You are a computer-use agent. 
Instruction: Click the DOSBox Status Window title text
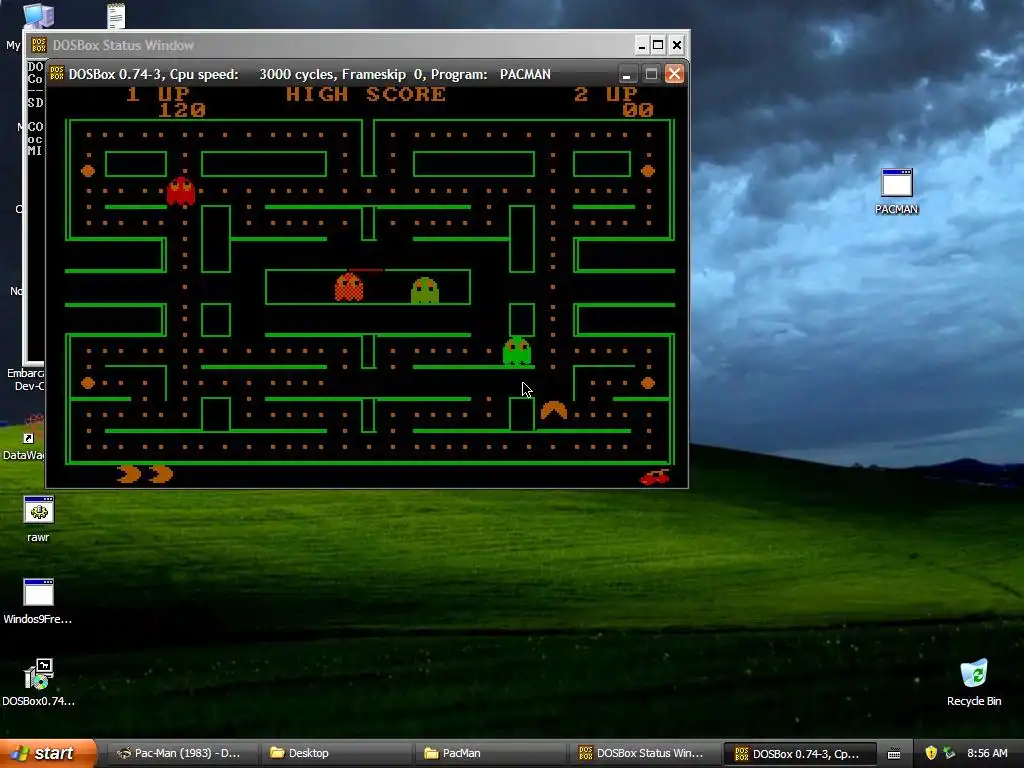[123, 45]
